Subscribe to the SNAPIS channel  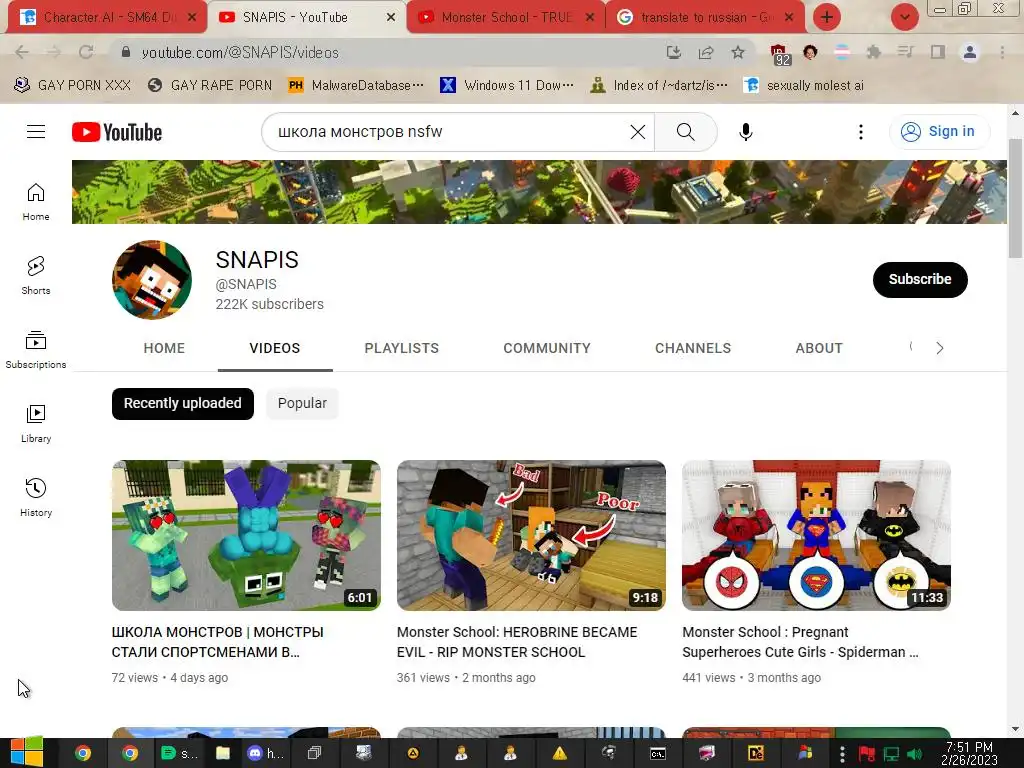[920, 280]
